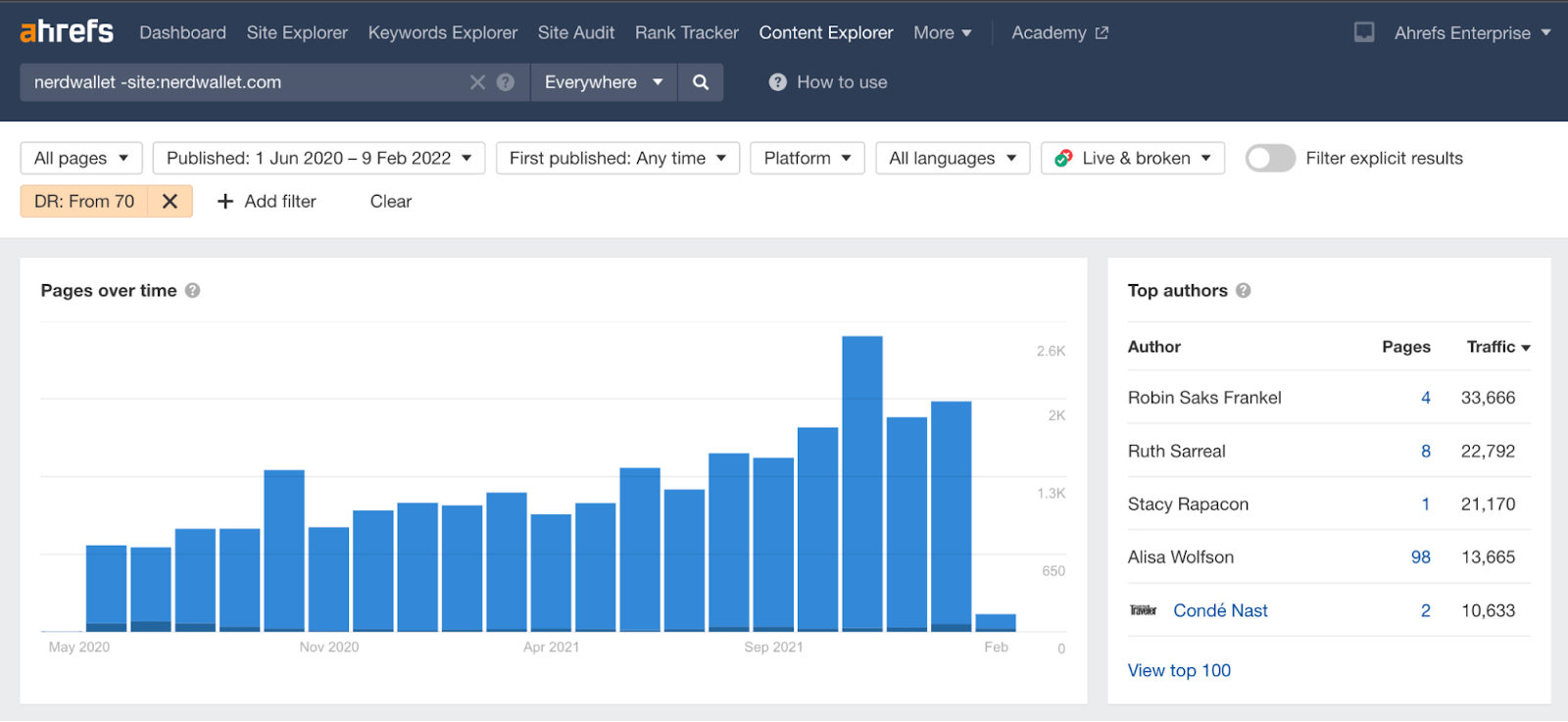Screen dimensions: 1568x722
Task: Open View top 100 authors link
Action: pos(1179,670)
